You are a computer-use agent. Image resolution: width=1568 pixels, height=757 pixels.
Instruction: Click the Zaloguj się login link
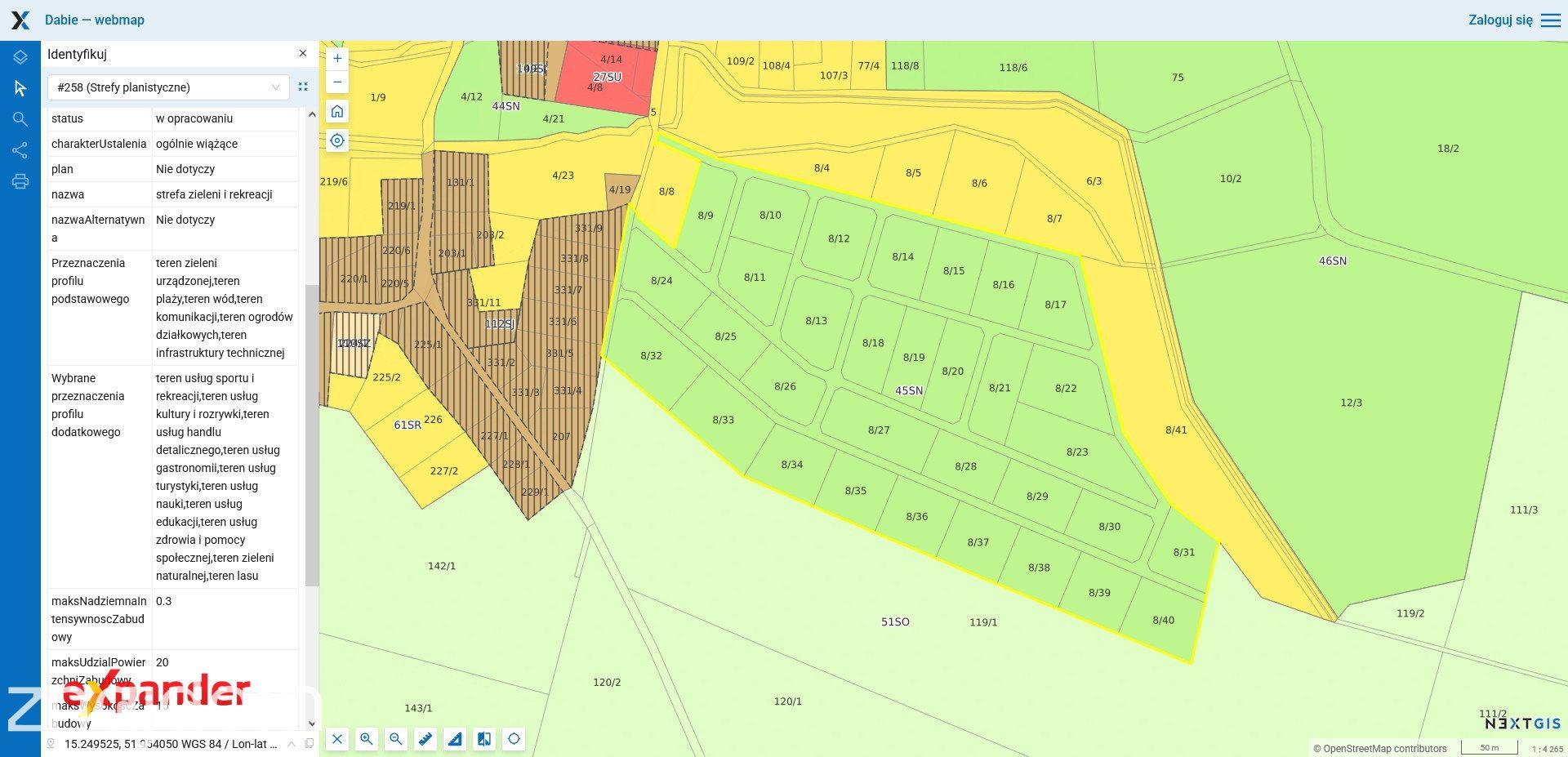click(1500, 20)
